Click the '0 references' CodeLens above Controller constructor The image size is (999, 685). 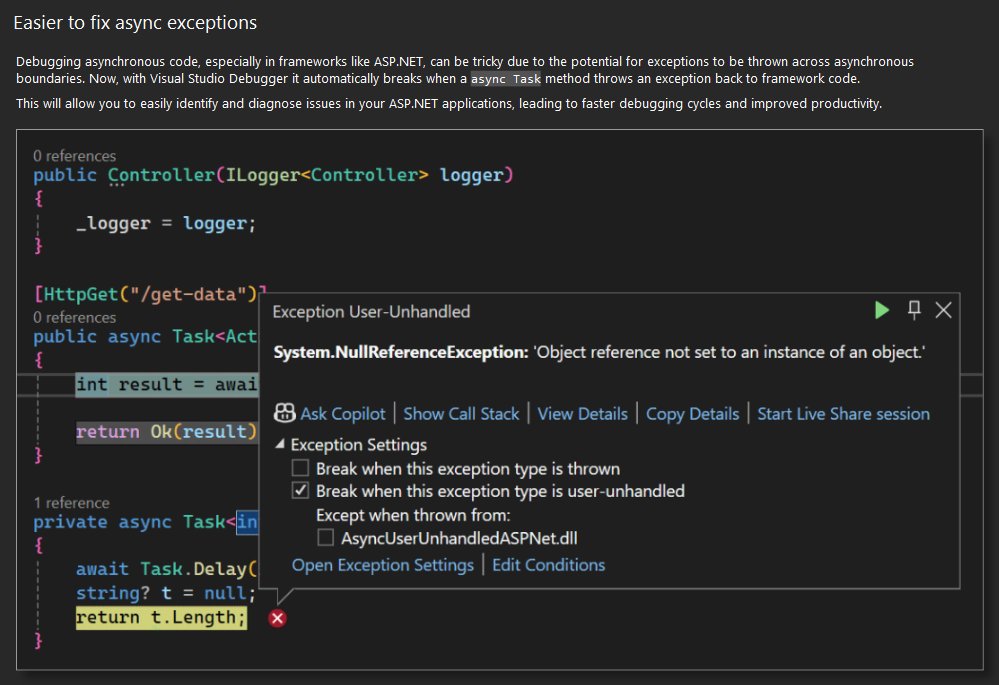point(75,156)
